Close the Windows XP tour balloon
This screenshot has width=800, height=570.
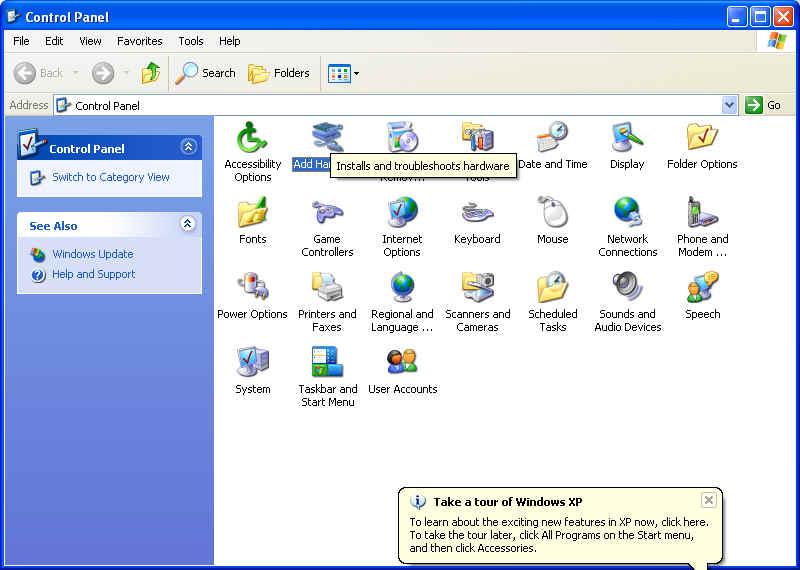click(708, 500)
